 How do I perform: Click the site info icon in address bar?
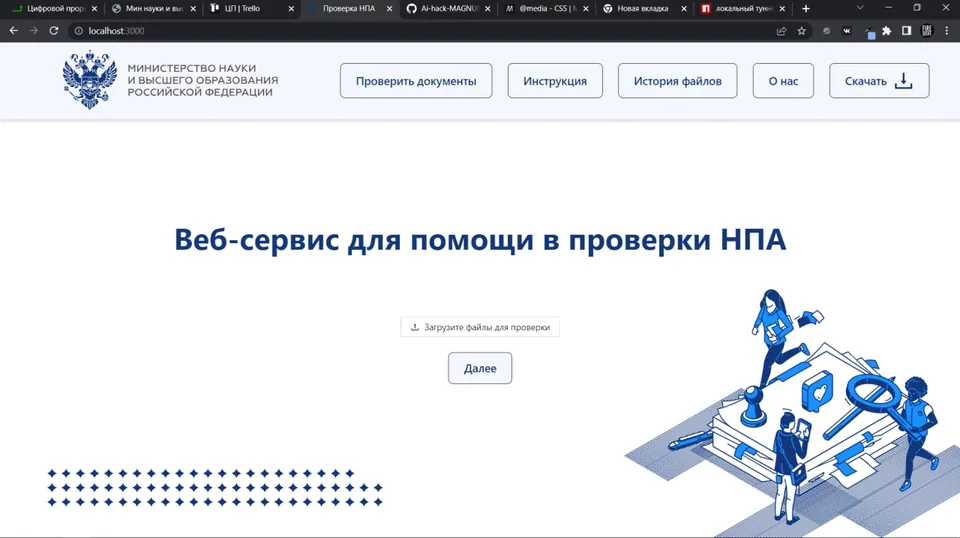[78, 31]
